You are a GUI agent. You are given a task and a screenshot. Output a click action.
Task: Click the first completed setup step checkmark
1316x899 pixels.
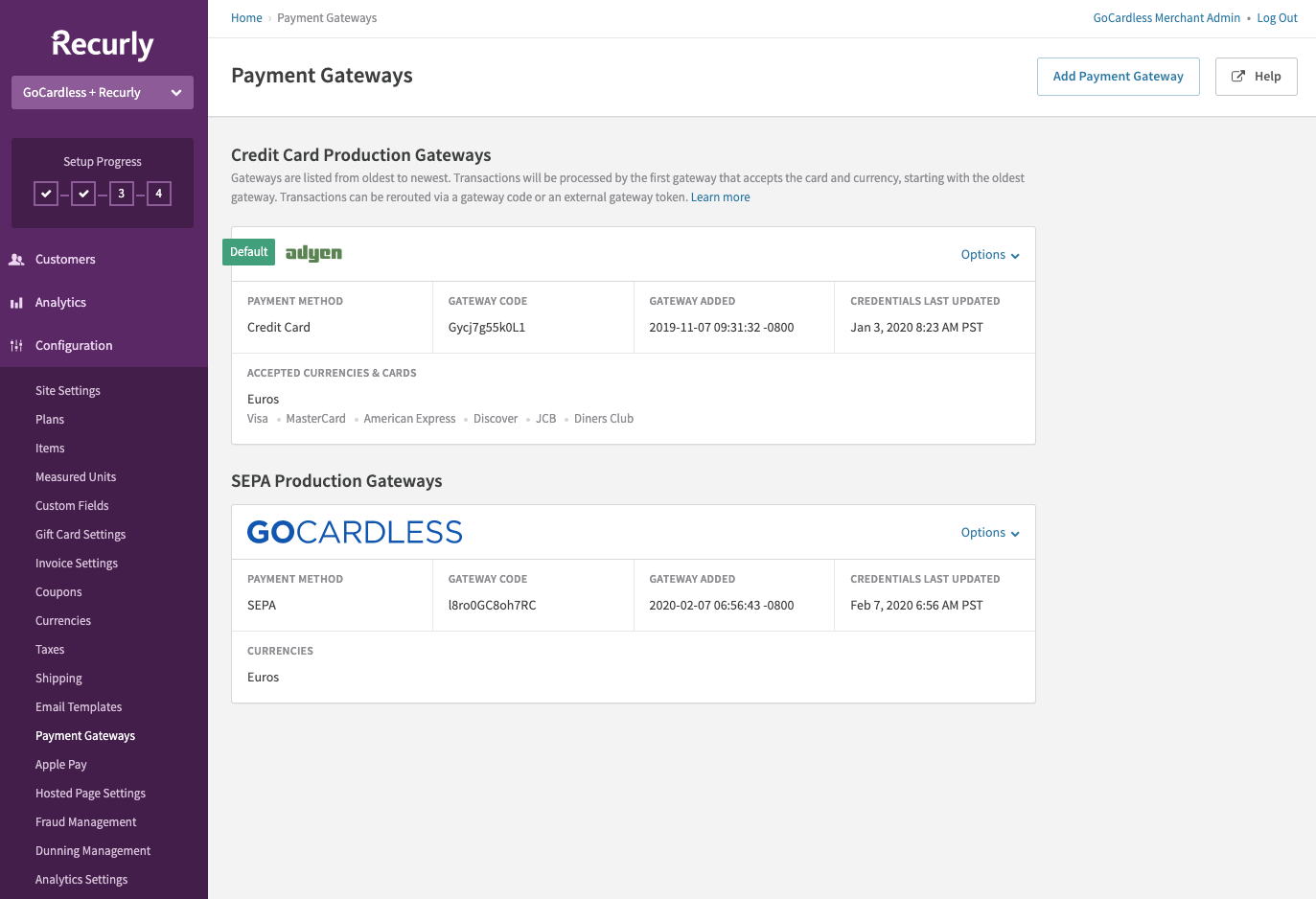coord(46,194)
